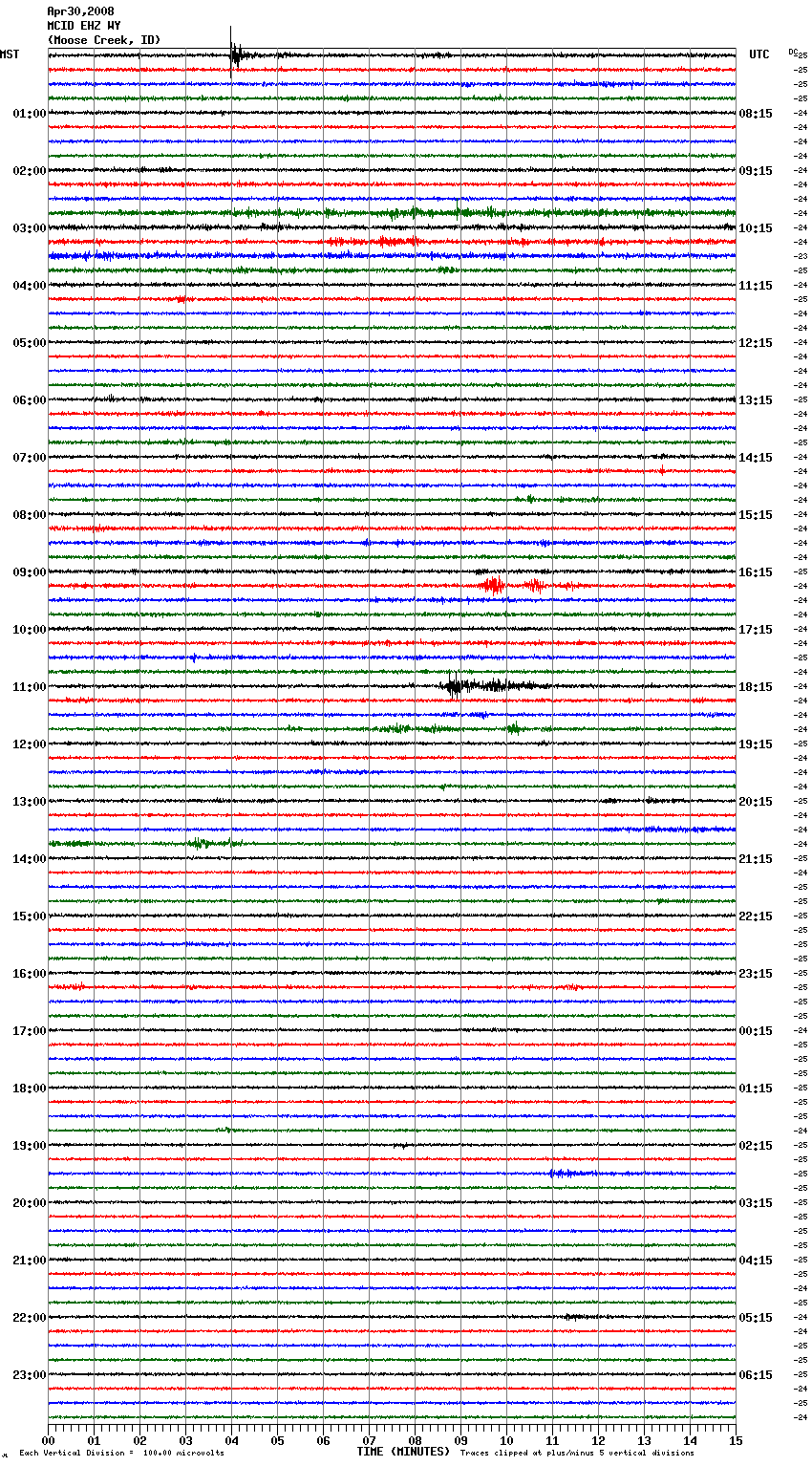This screenshot has width=812, height=1466.
Task: Click the 02:15 UTC time label
Action: (x=756, y=1146)
